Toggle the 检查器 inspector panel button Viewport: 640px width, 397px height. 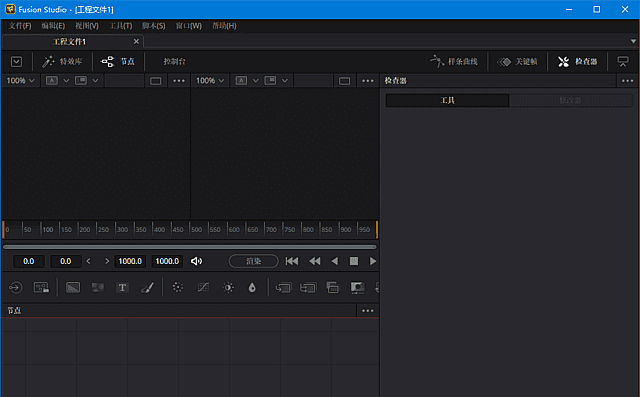[578, 62]
